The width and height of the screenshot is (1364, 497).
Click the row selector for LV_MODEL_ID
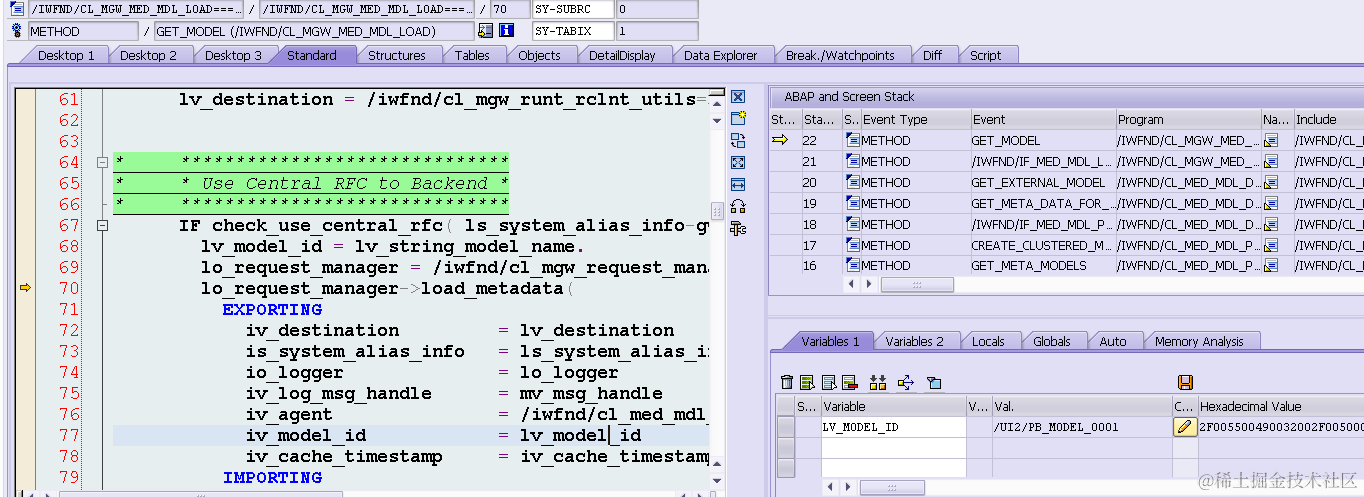tap(786, 427)
